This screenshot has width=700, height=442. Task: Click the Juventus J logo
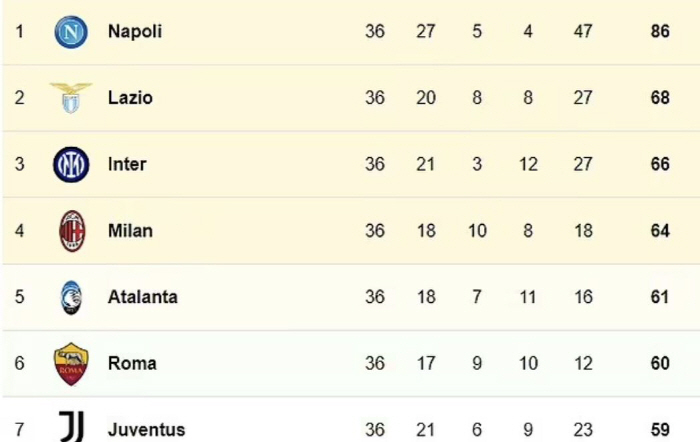tap(71, 426)
